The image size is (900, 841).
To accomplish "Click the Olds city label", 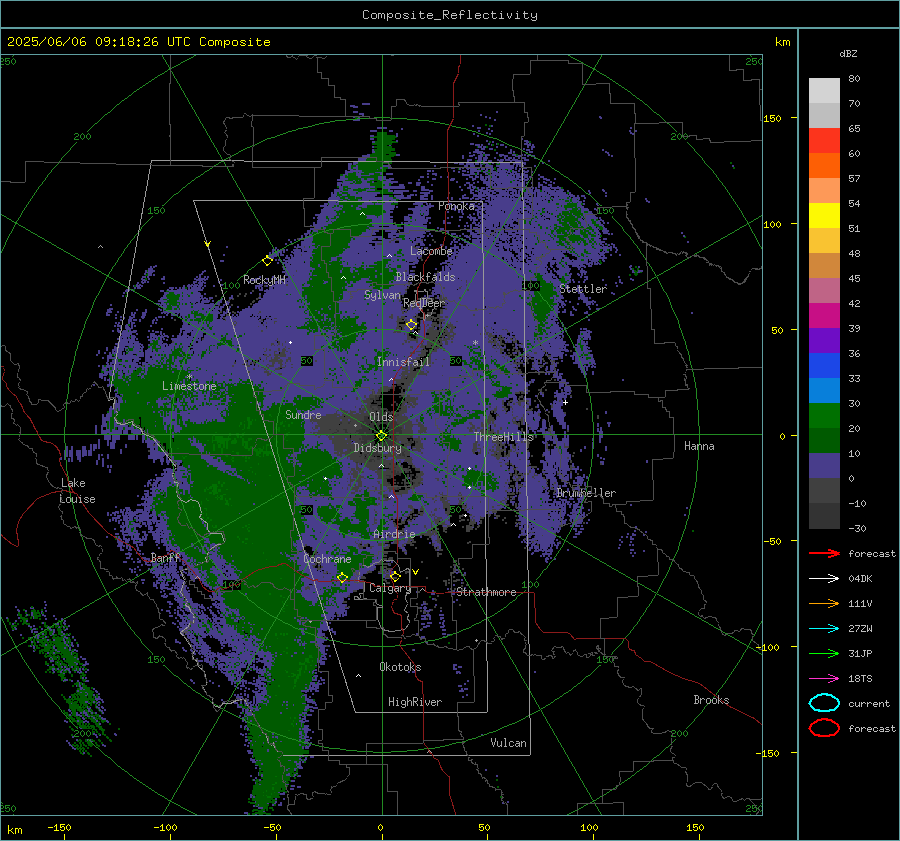I will [381, 417].
